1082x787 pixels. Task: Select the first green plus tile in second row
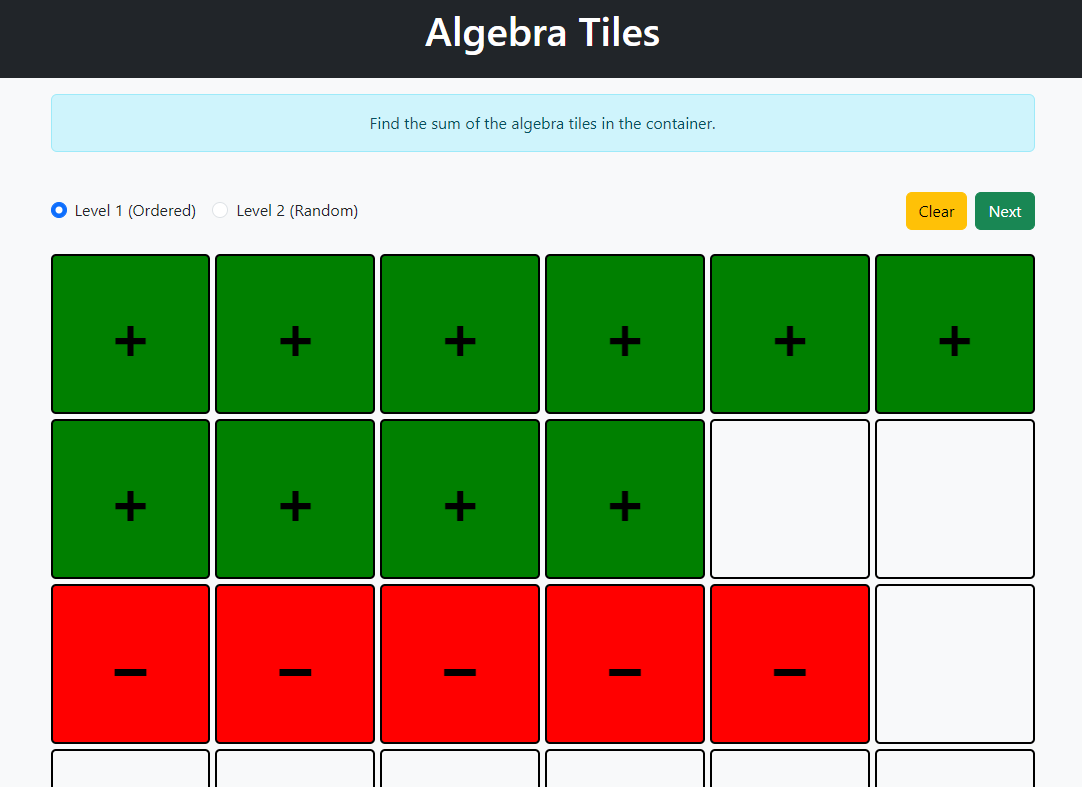click(x=130, y=499)
